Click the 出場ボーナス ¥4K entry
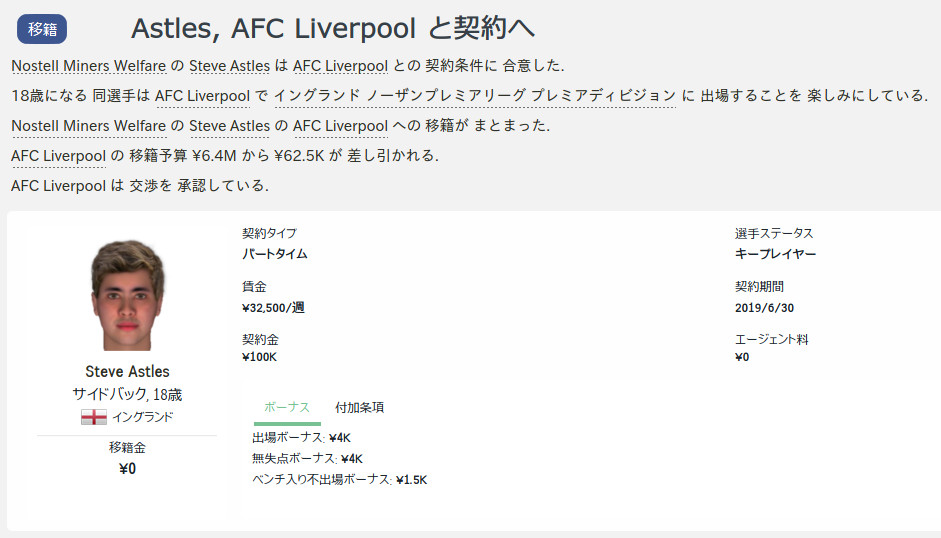Screen dimensions: 941x538 click(x=301, y=438)
